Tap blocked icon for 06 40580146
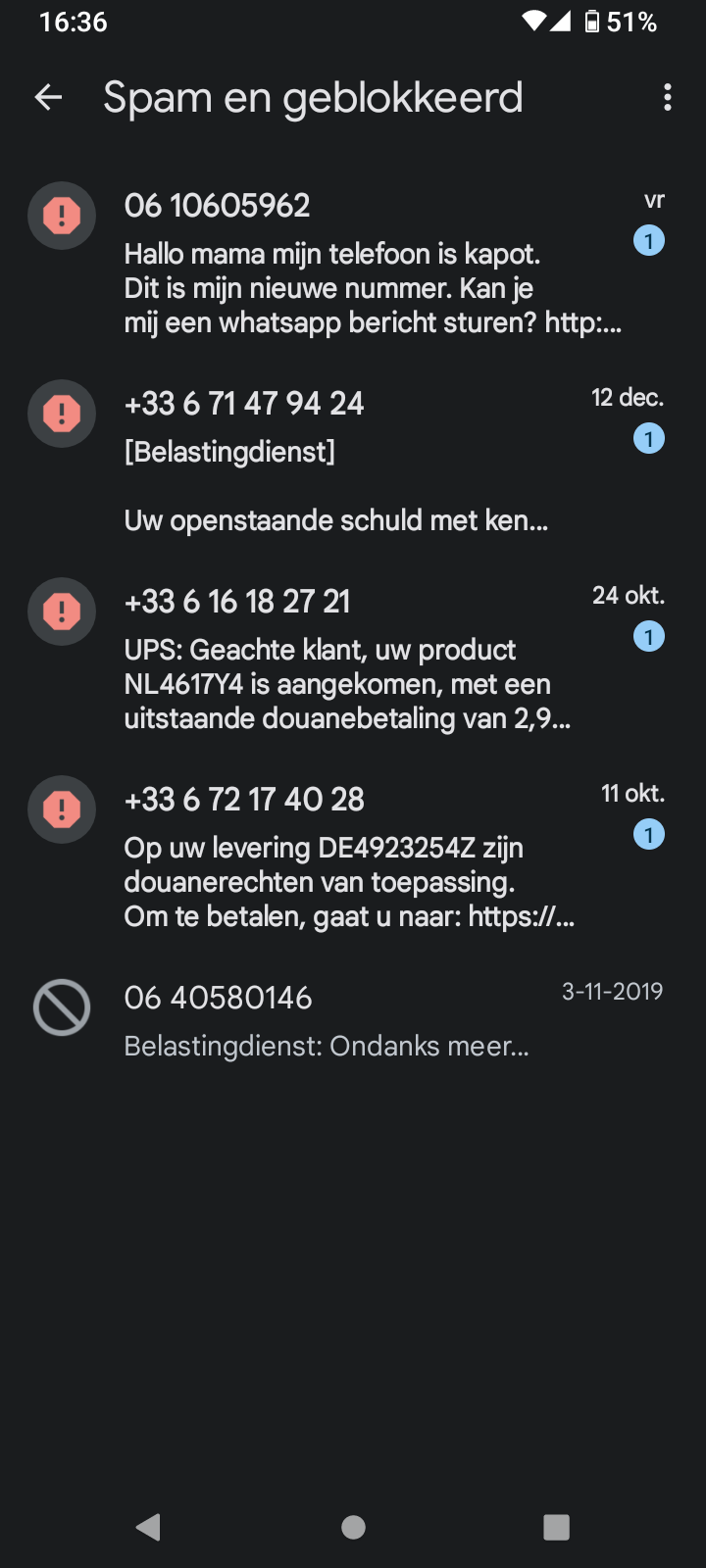The width and height of the screenshot is (706, 1568). click(x=62, y=1007)
